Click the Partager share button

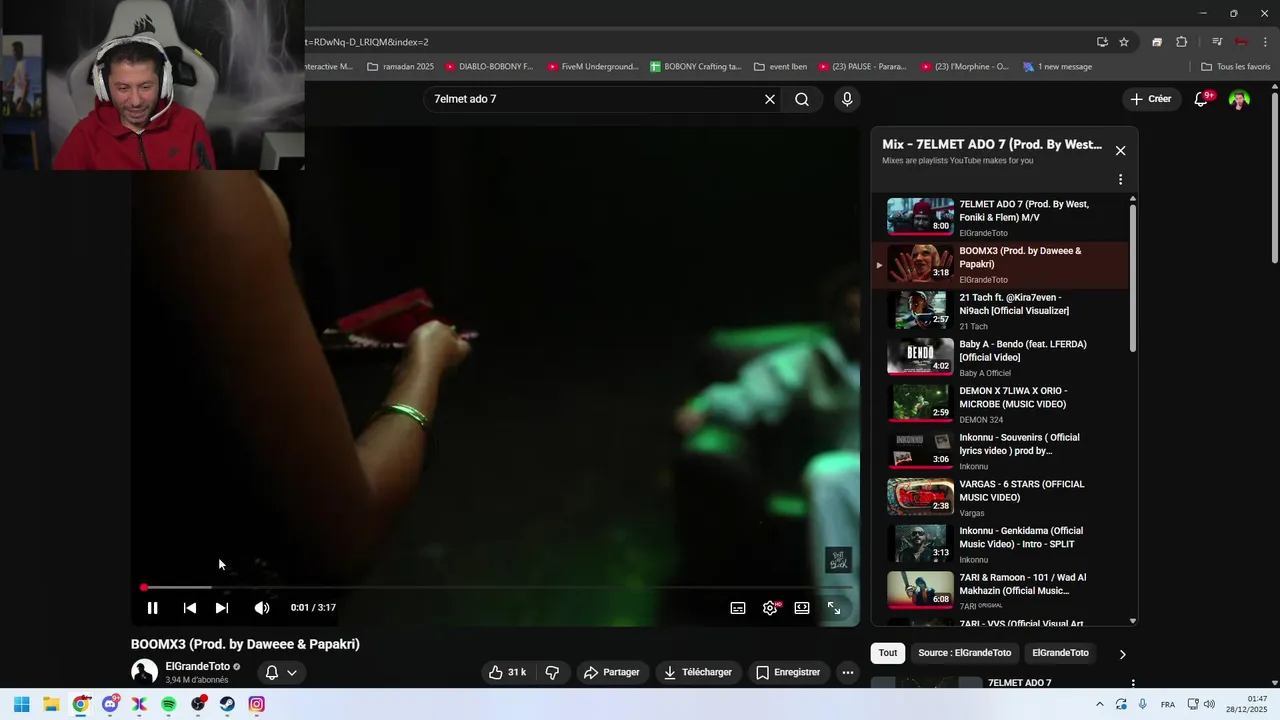(x=611, y=672)
